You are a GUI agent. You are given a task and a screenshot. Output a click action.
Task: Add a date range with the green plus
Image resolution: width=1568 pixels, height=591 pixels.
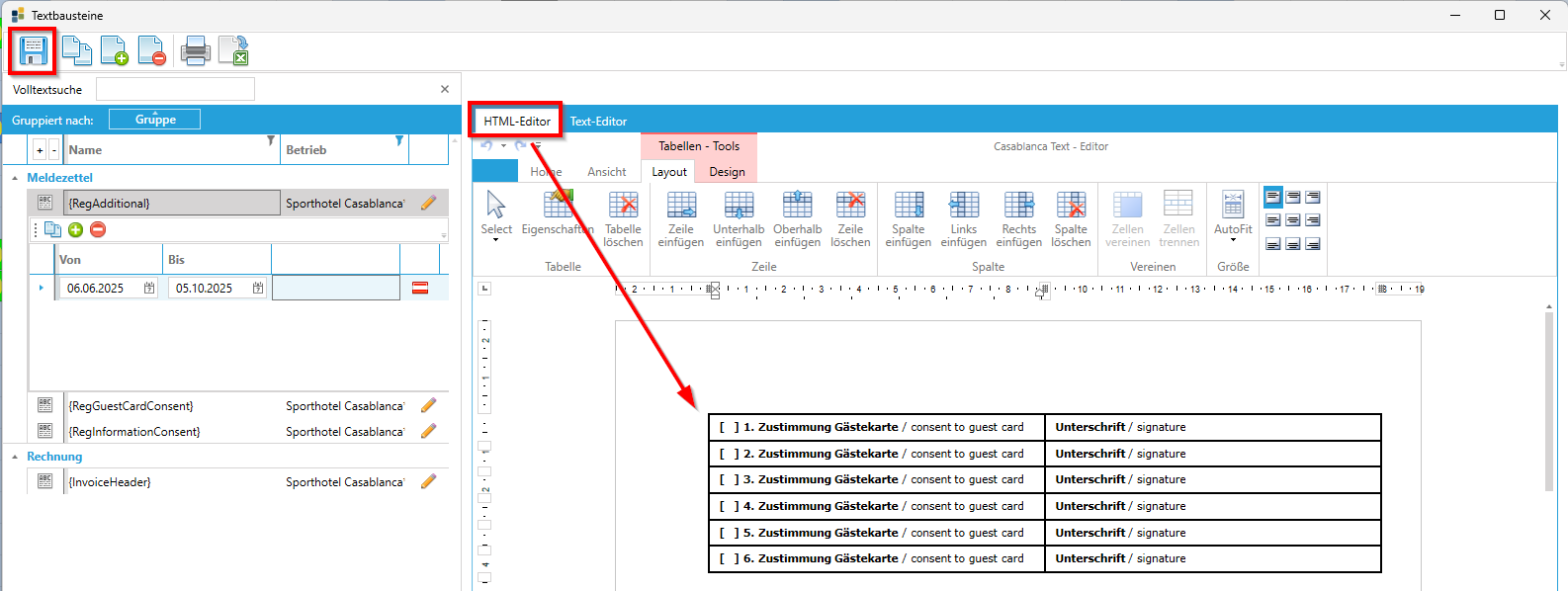click(75, 229)
